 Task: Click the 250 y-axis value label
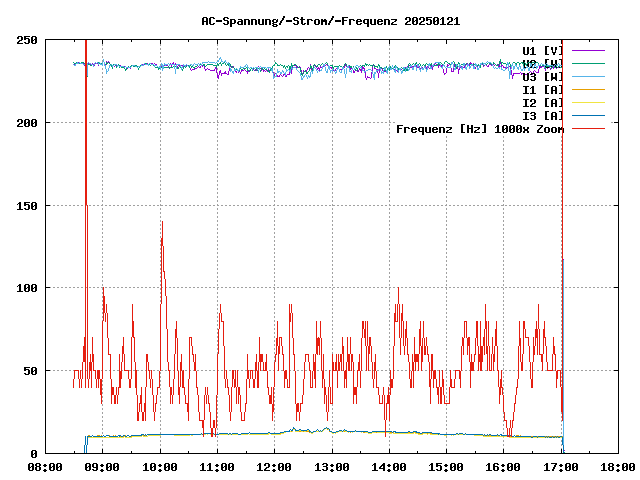tap(27, 40)
